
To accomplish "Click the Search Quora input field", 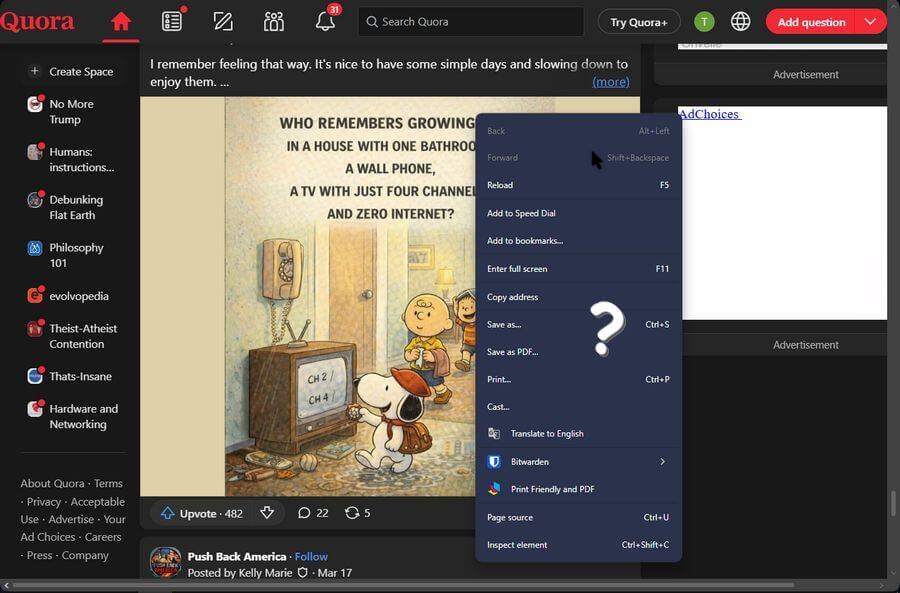I will click(x=470, y=22).
